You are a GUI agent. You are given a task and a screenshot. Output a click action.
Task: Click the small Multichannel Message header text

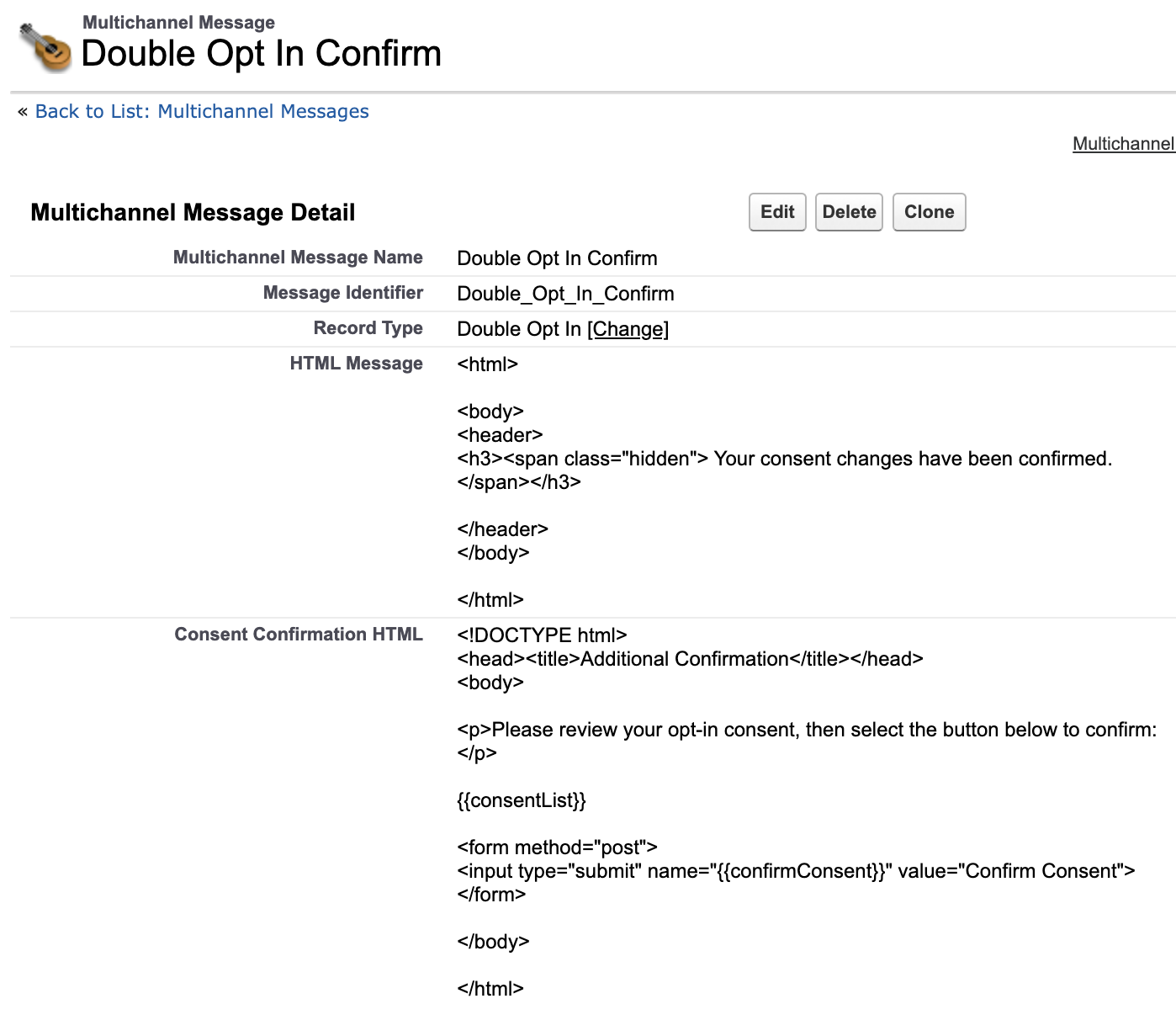(x=178, y=23)
